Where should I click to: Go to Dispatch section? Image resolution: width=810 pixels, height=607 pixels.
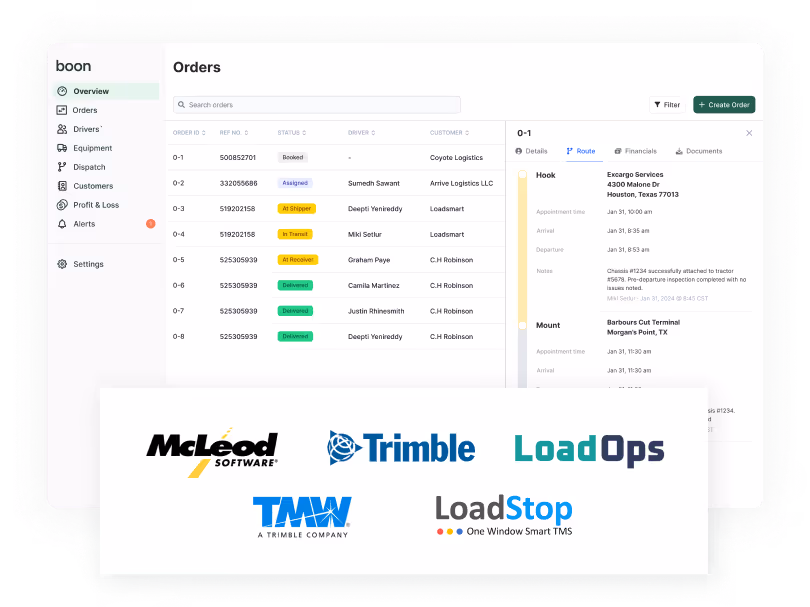coord(89,167)
